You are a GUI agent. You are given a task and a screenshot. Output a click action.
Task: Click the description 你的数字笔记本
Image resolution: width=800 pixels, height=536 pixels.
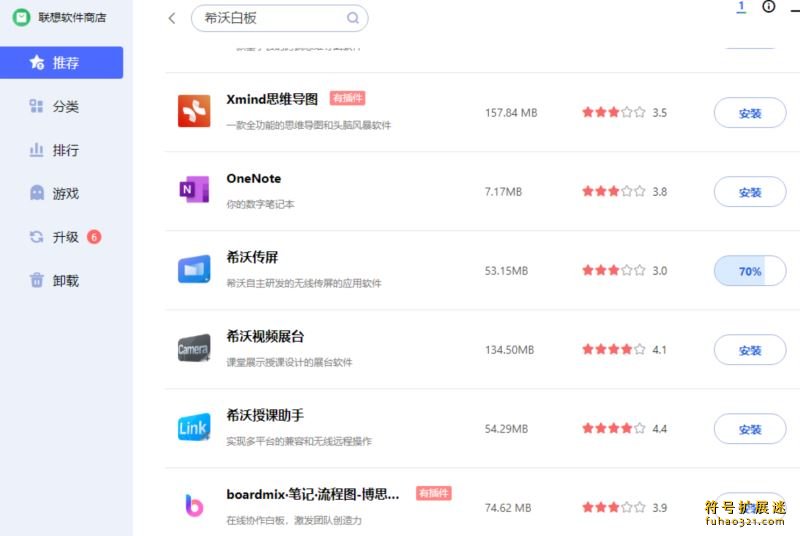coord(260,205)
